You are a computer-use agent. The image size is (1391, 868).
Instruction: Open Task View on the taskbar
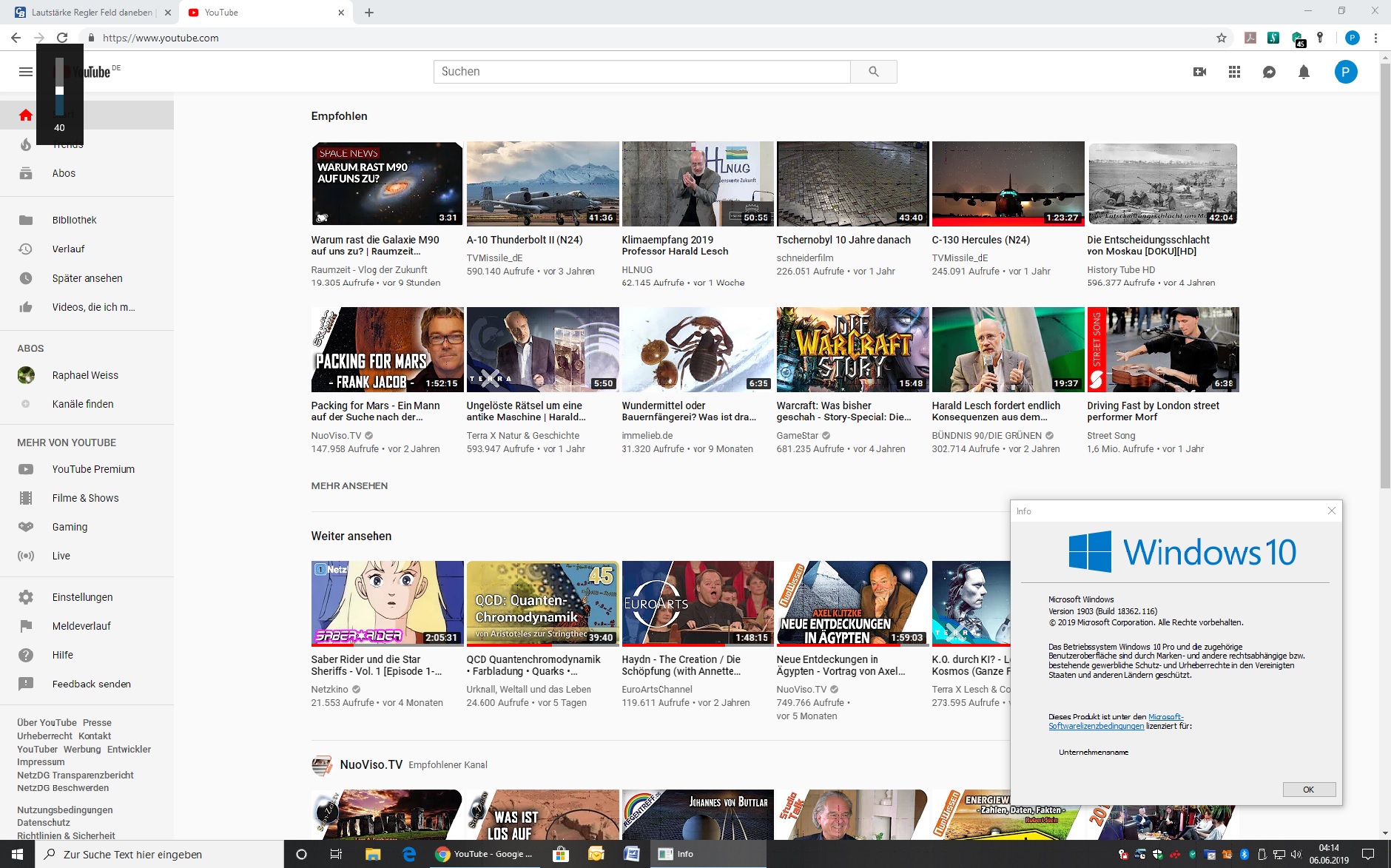(336, 854)
